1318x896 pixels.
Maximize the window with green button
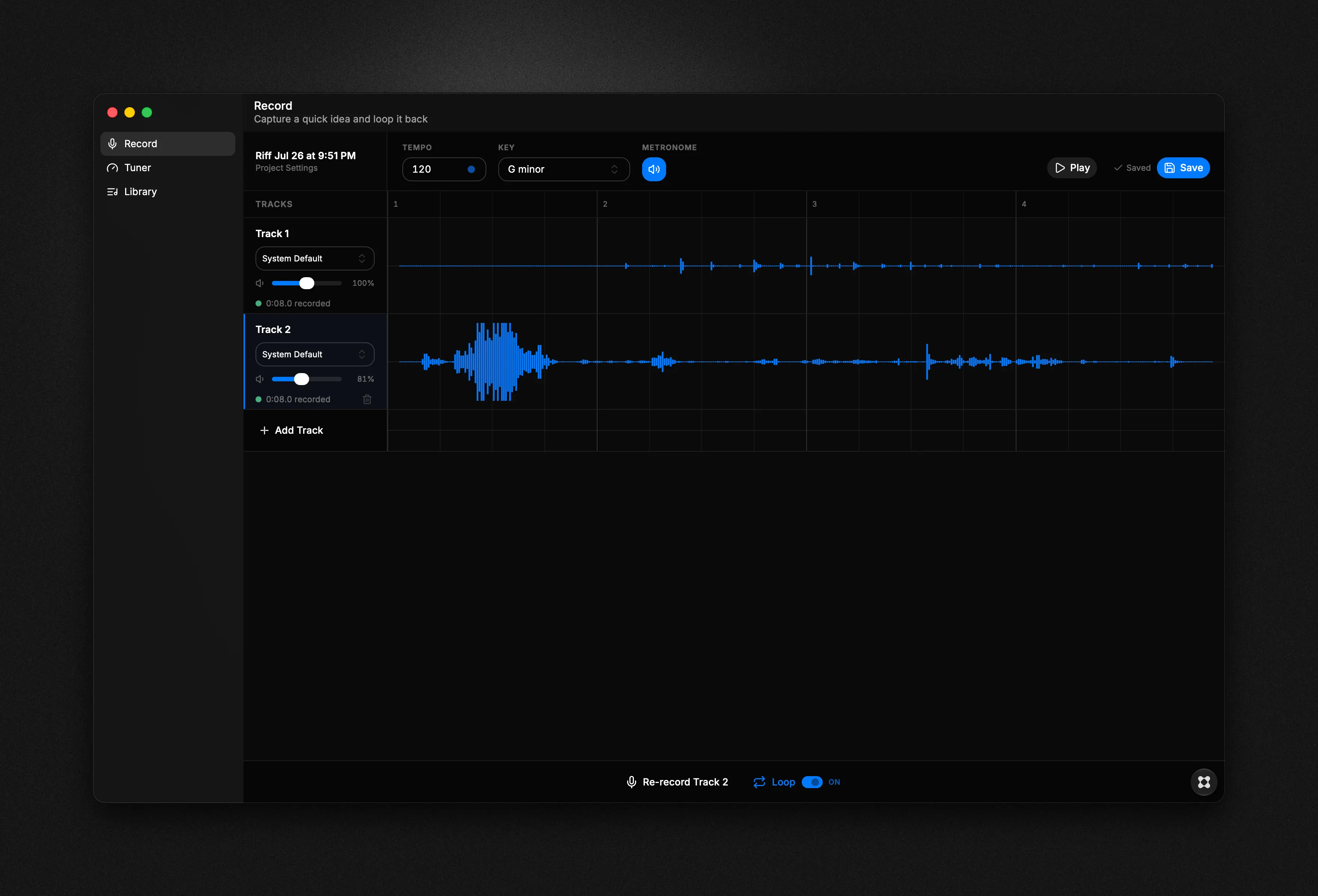(x=147, y=112)
